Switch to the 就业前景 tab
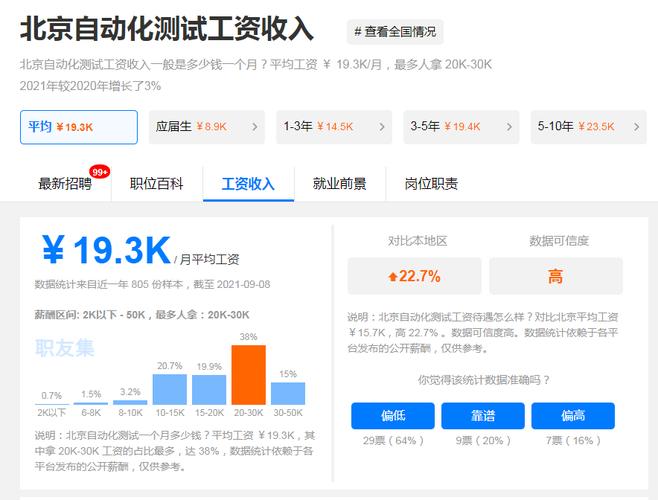This screenshot has height=500, width=658. pyautogui.click(x=339, y=184)
